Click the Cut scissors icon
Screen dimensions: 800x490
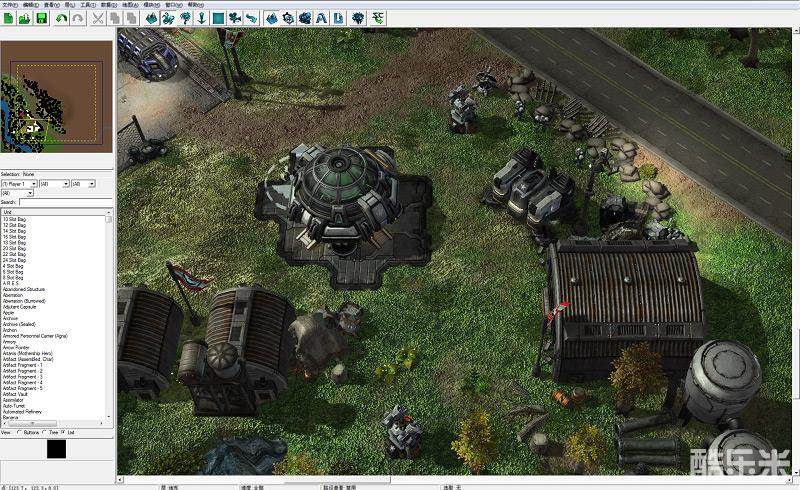click(x=98, y=18)
